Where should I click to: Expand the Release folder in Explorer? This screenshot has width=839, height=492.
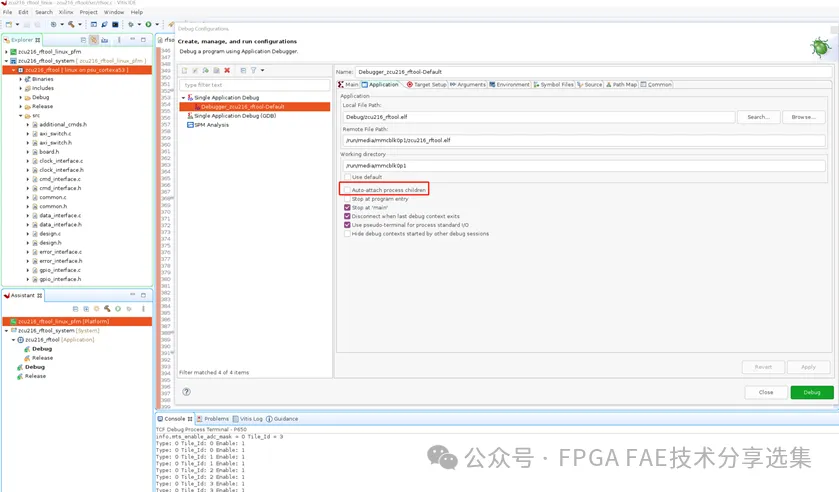pos(21,107)
